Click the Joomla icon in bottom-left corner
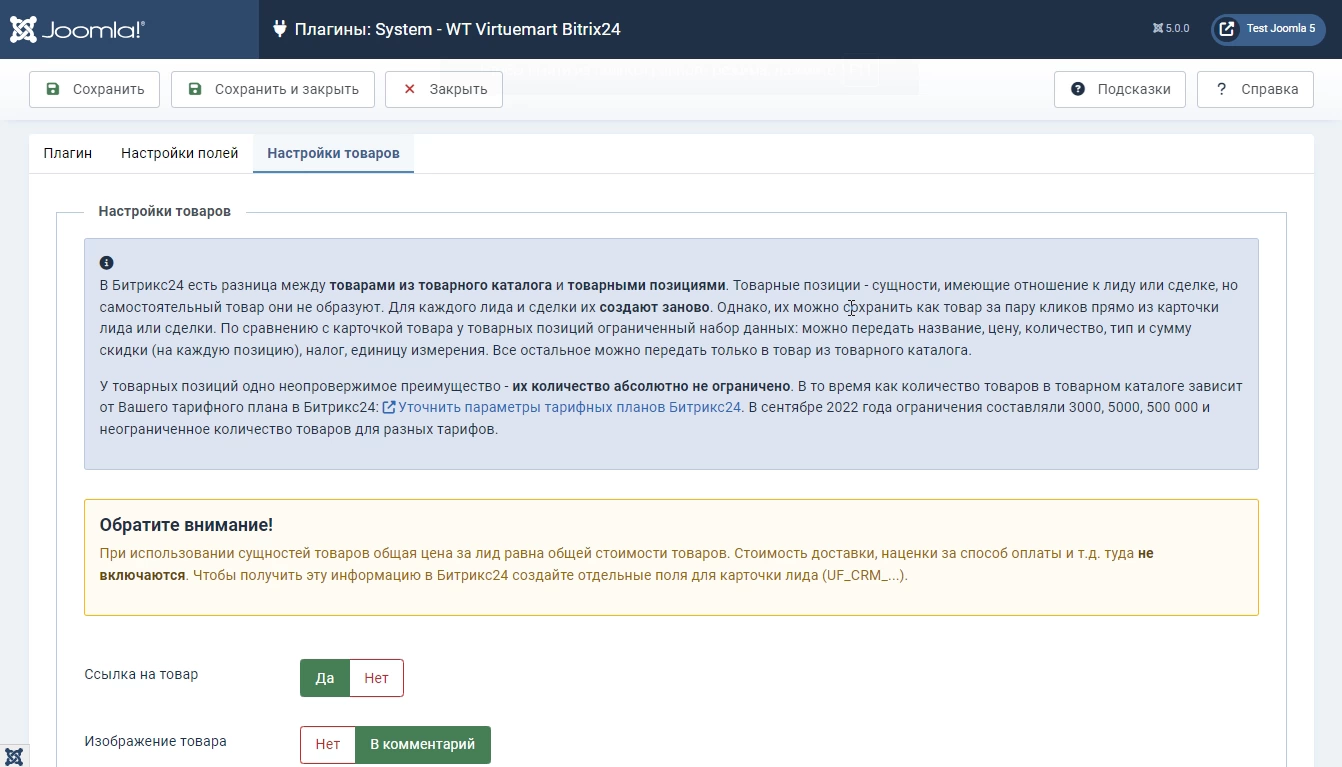Viewport: 1342px width, 767px height. [x=14, y=756]
